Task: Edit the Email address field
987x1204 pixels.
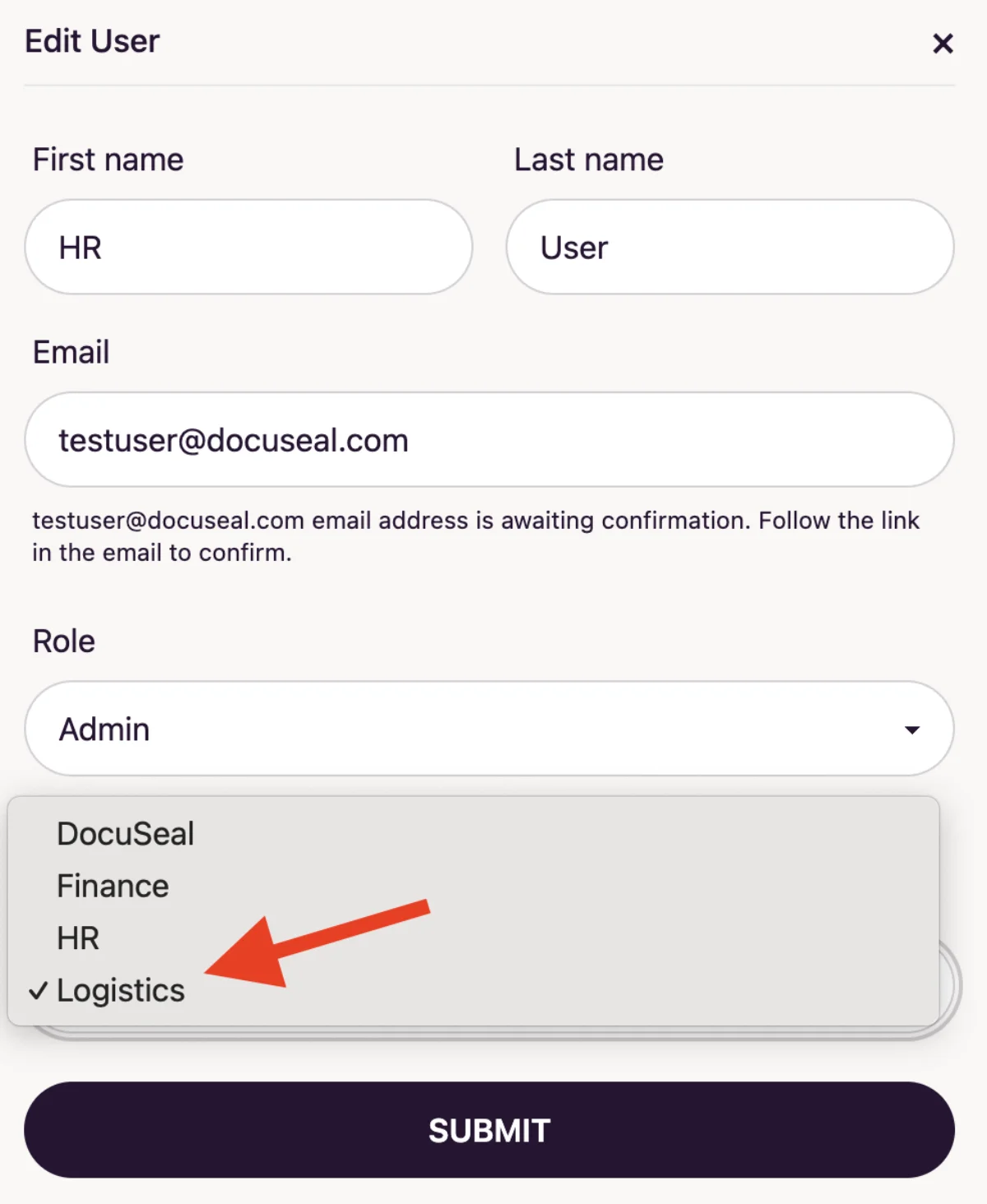Action: coord(489,440)
